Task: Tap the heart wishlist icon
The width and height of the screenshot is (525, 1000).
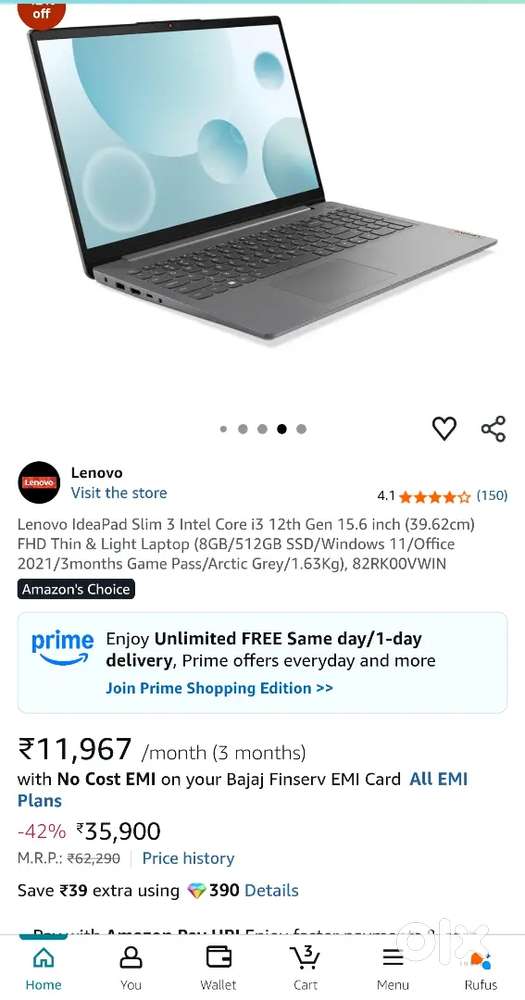Action: [444, 428]
